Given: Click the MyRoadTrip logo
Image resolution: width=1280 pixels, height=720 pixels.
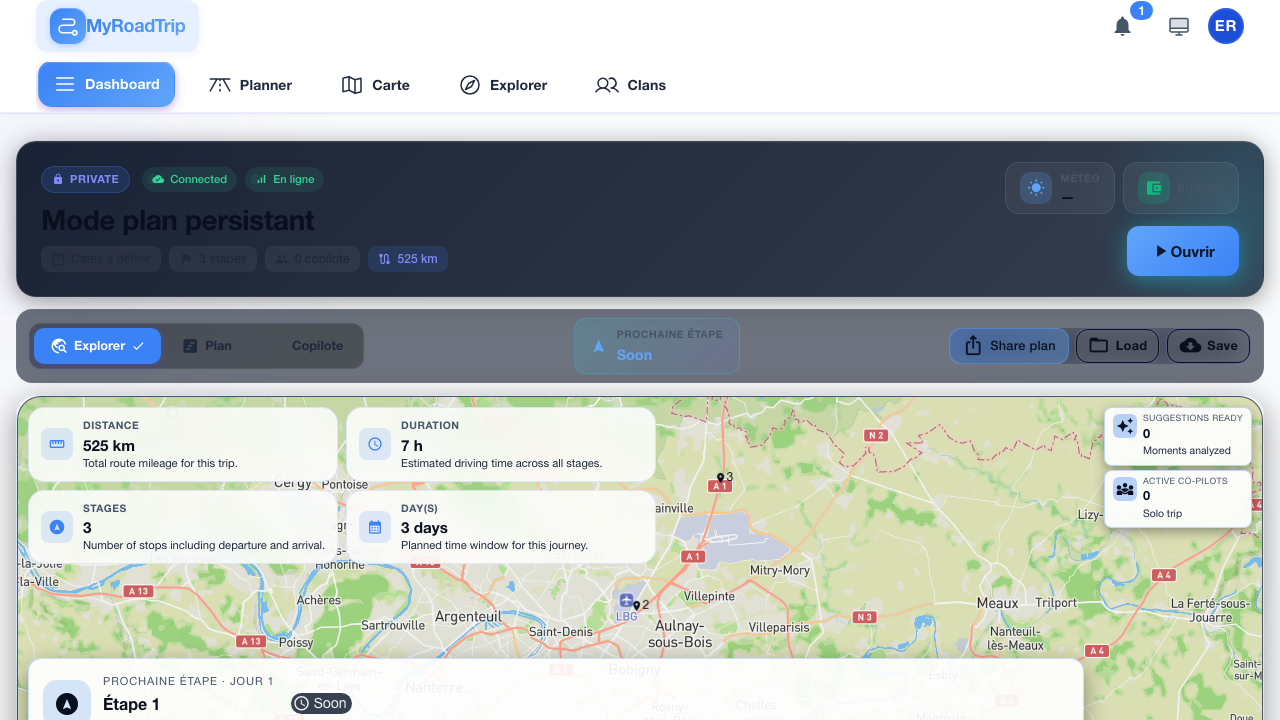Looking at the screenshot, I should (118, 26).
